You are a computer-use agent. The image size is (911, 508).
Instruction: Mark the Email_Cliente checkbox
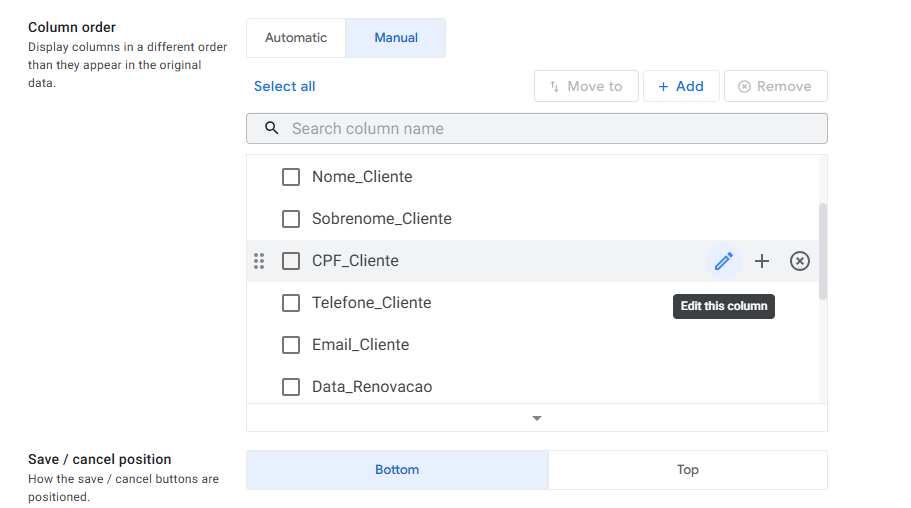pos(291,345)
